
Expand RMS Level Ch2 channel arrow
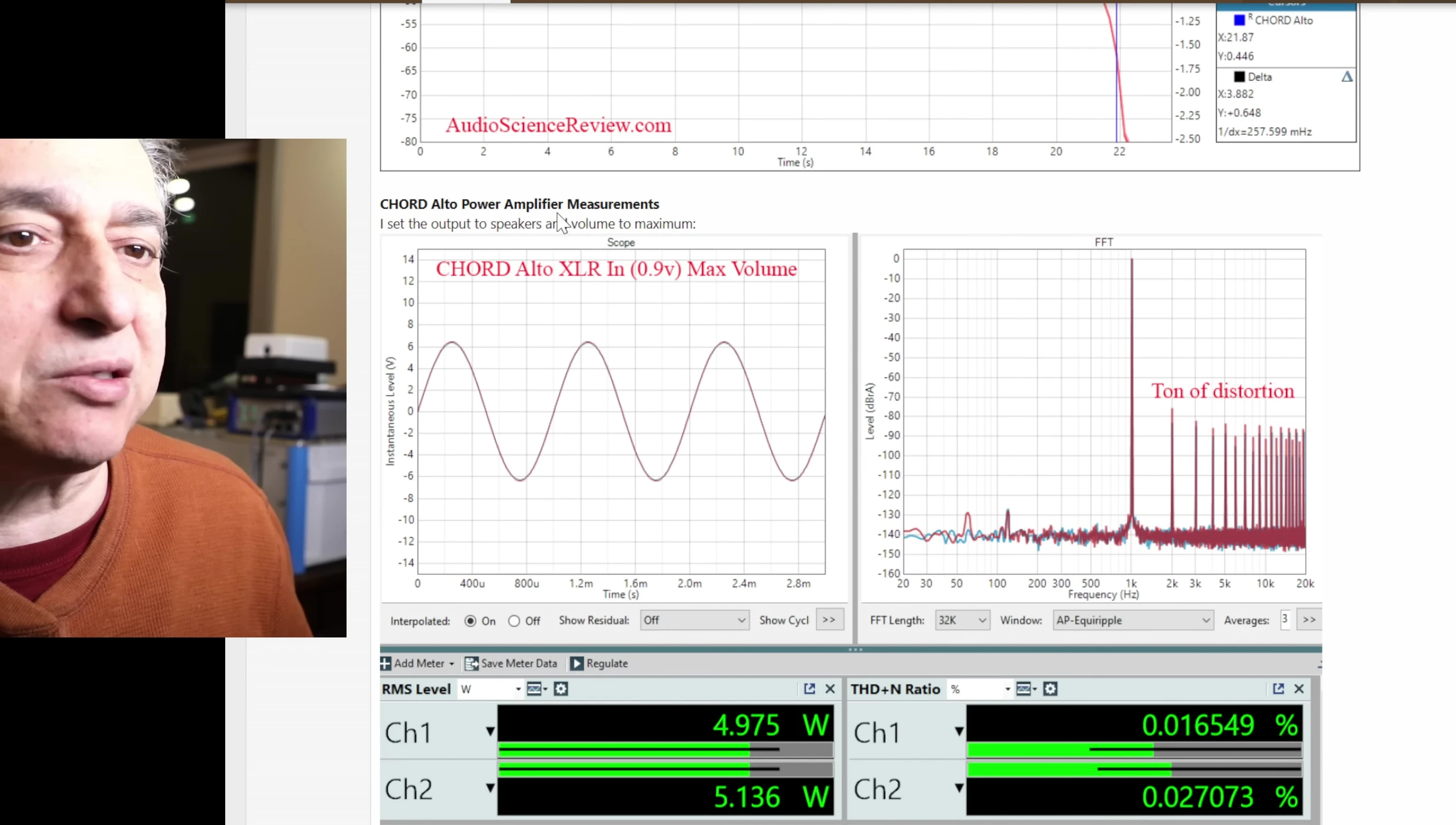click(x=490, y=788)
